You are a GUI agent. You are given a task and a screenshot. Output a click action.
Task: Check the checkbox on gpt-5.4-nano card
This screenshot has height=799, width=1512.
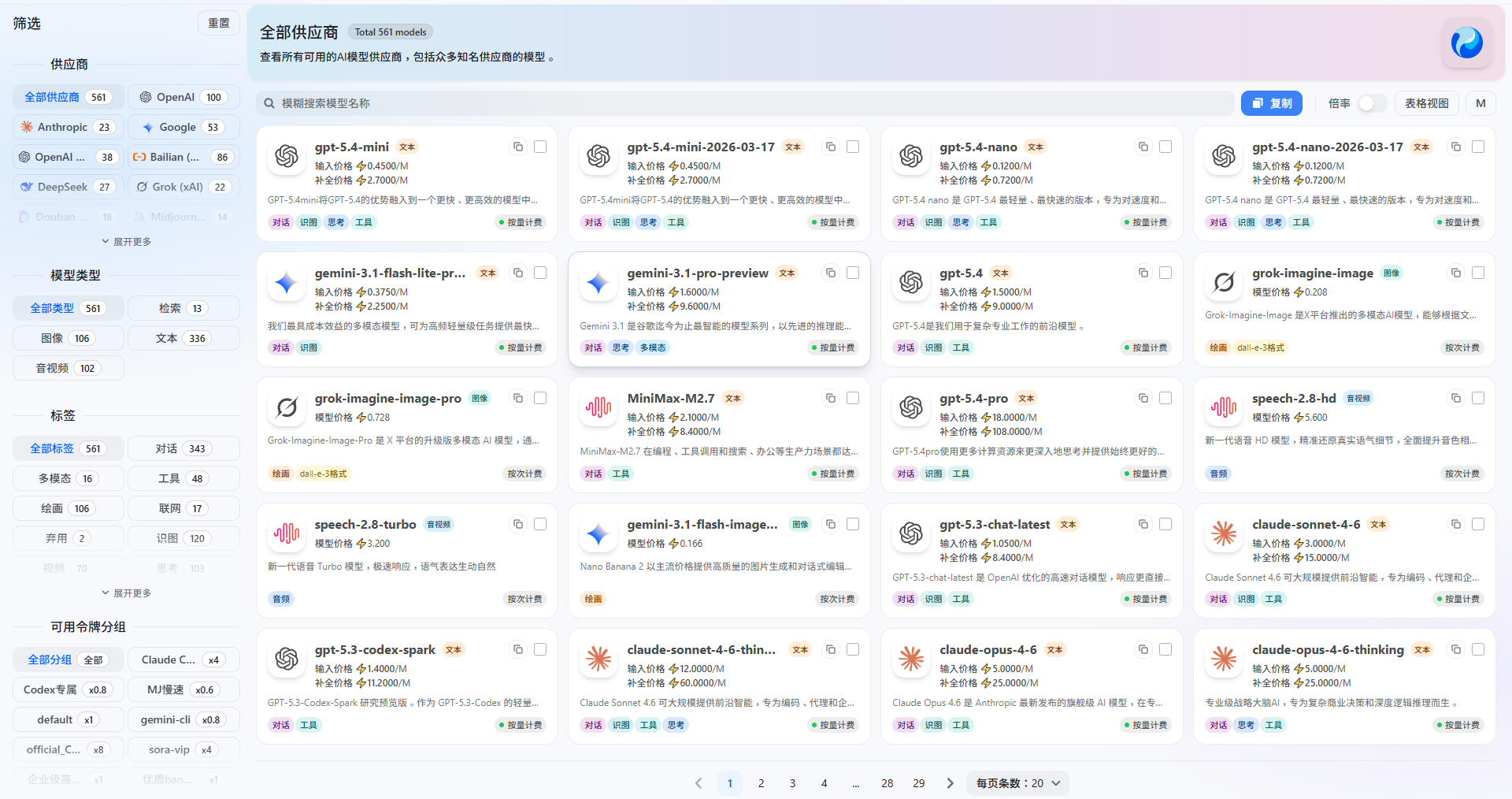[x=1165, y=147]
